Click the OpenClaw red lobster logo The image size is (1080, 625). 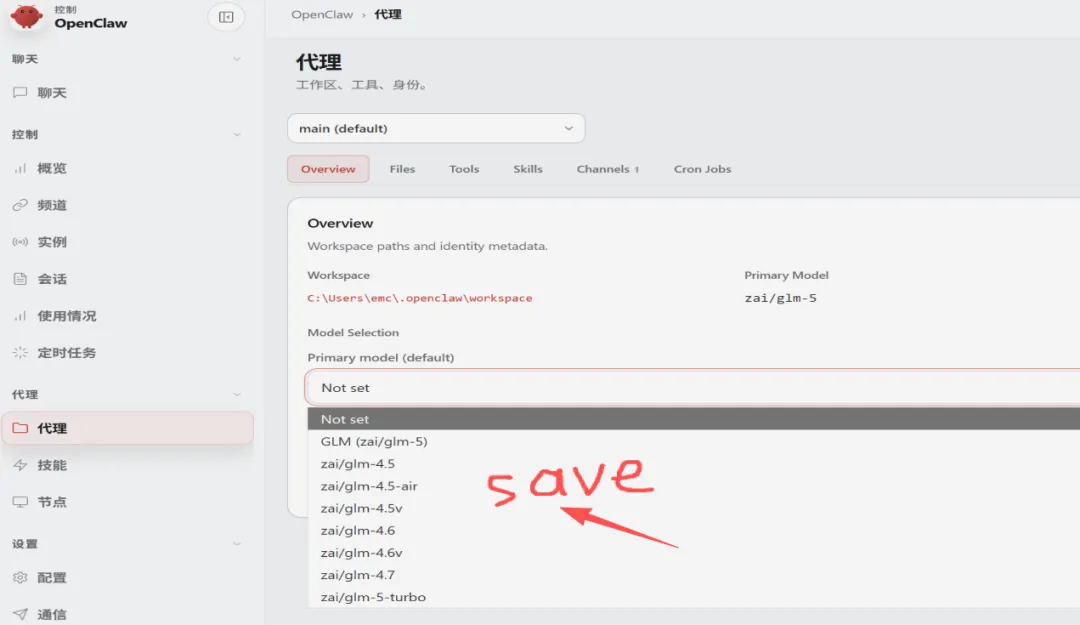pyautogui.click(x=26, y=16)
